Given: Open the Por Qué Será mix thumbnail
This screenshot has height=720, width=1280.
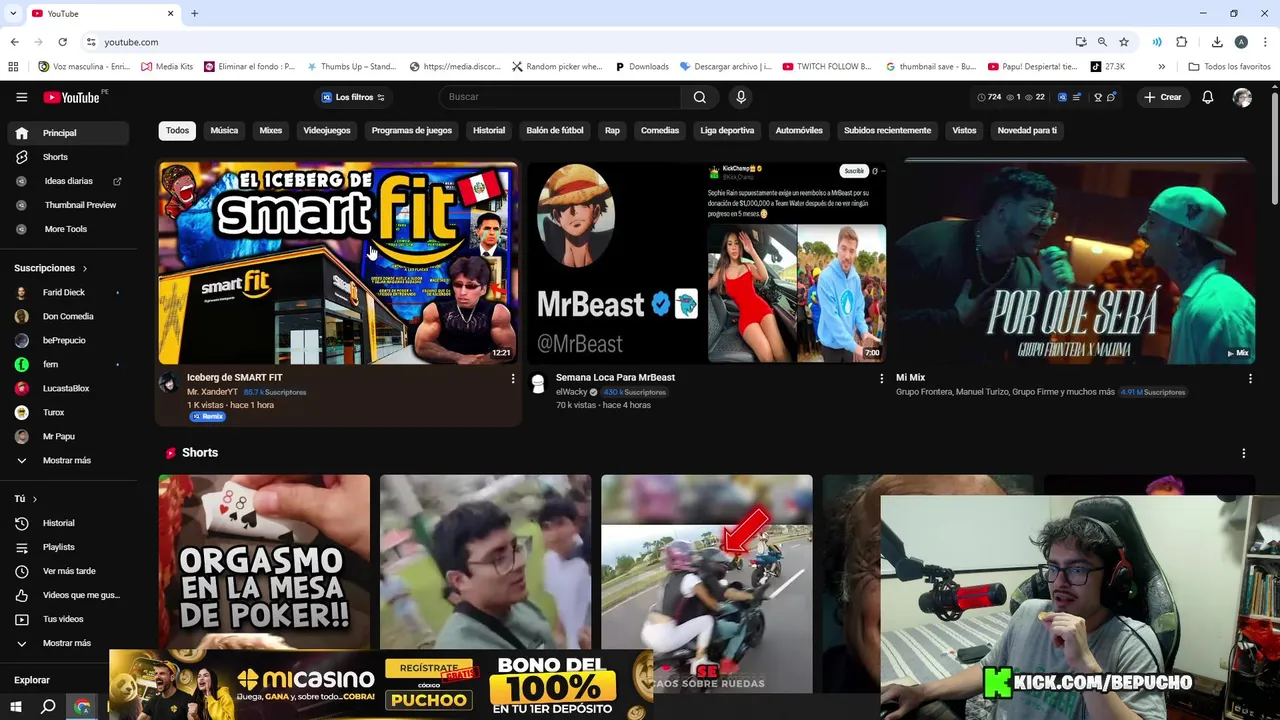Looking at the screenshot, I should (1075, 263).
